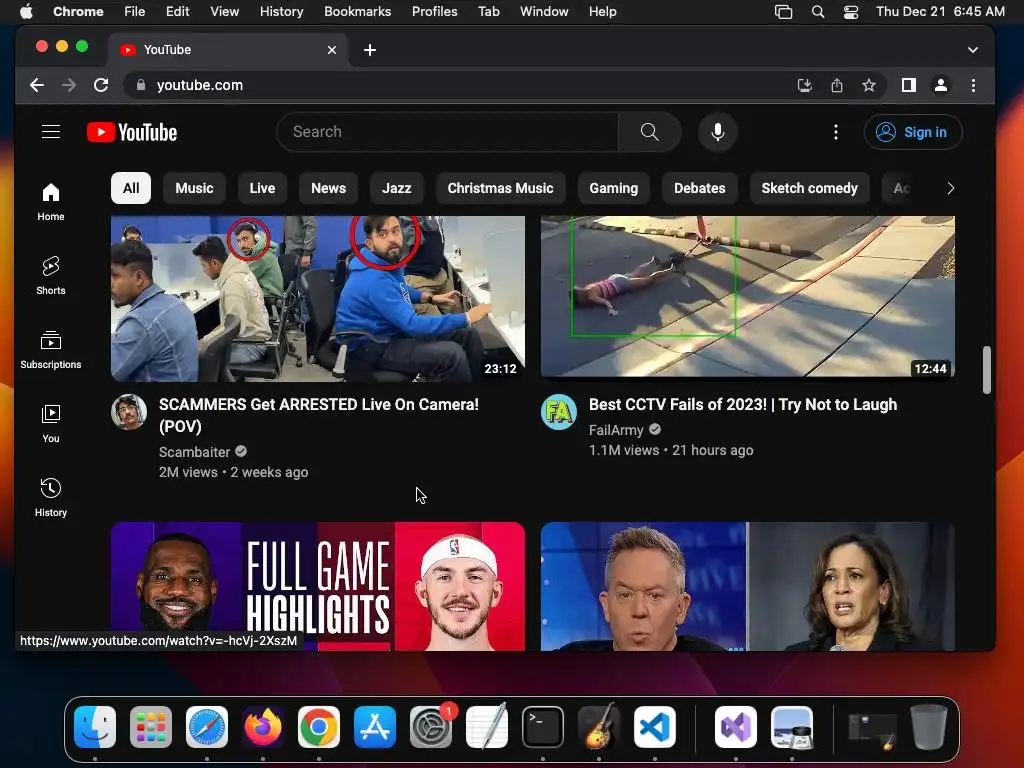Share this page via address bar icon
This screenshot has height=768, width=1024.
[837, 85]
